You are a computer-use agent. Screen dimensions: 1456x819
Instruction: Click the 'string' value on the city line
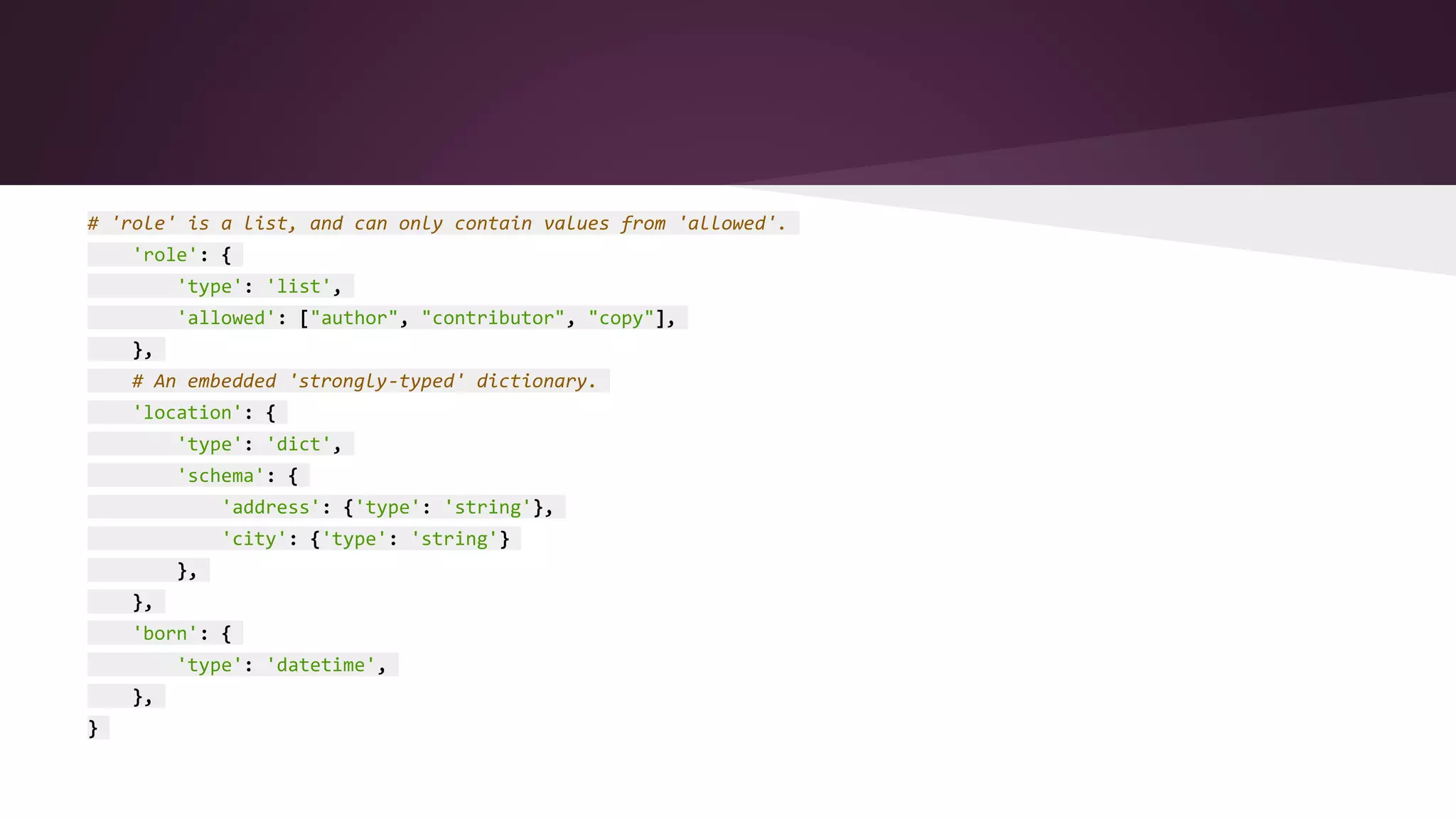tap(454, 539)
